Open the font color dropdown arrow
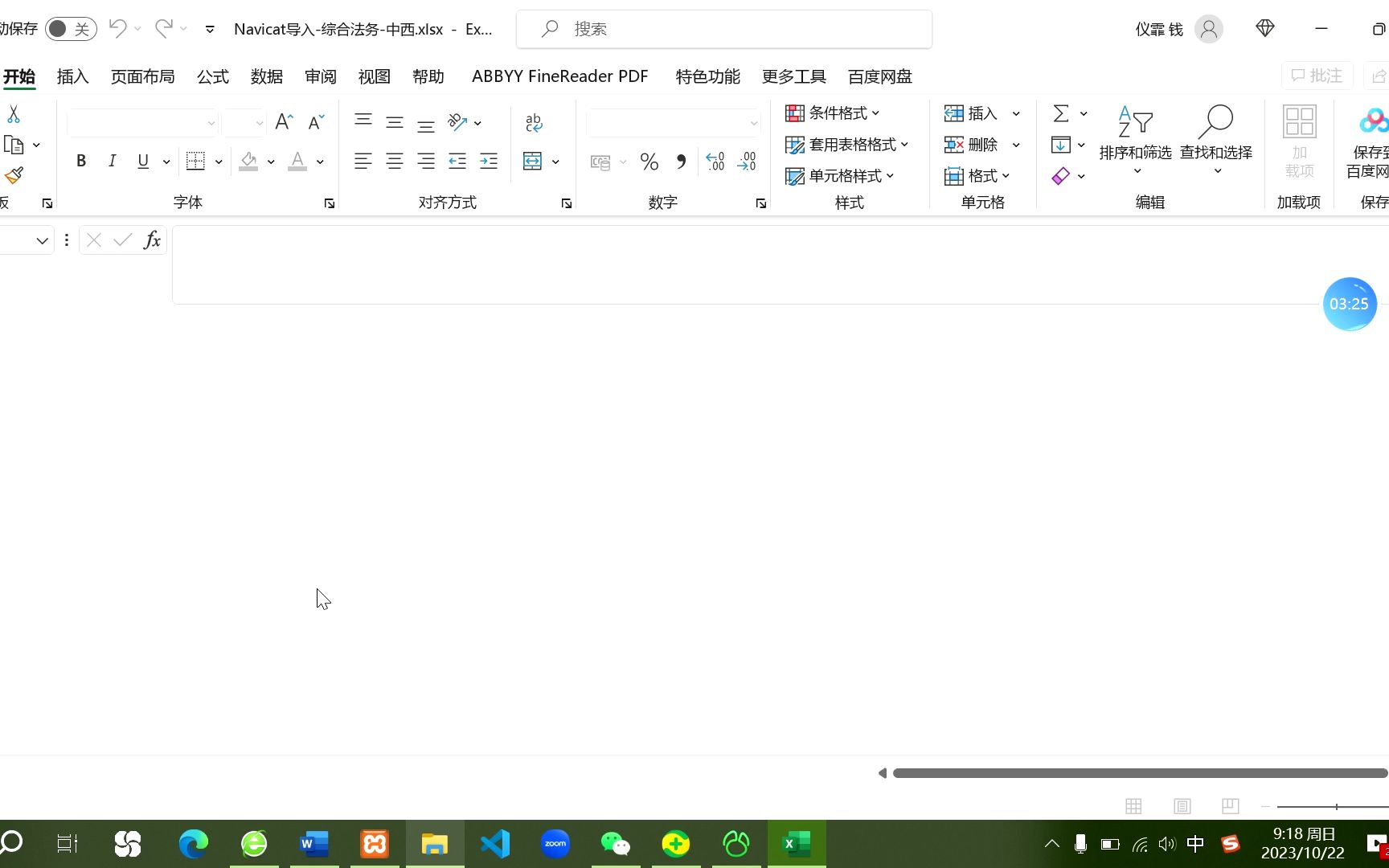The width and height of the screenshot is (1389, 868). (319, 162)
